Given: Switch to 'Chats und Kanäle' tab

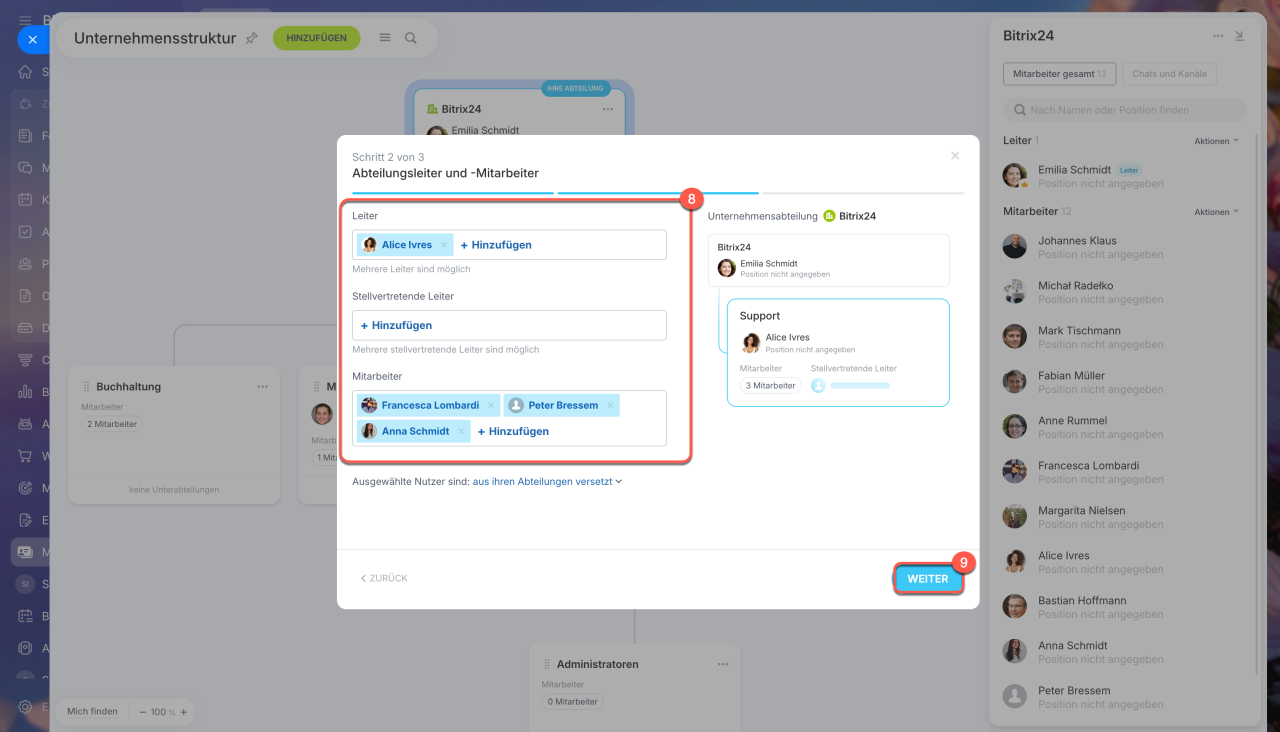Looking at the screenshot, I should (1169, 74).
